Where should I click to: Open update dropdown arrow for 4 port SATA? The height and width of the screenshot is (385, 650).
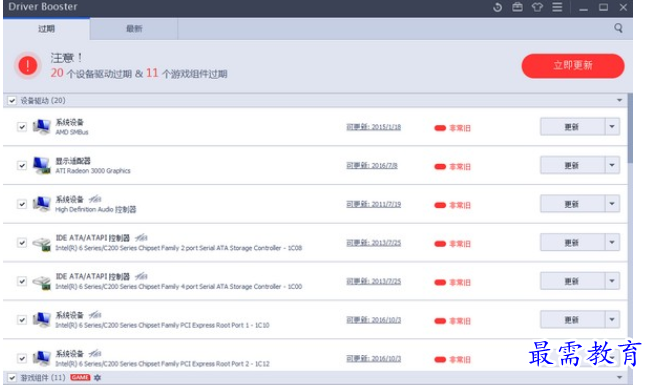click(612, 281)
